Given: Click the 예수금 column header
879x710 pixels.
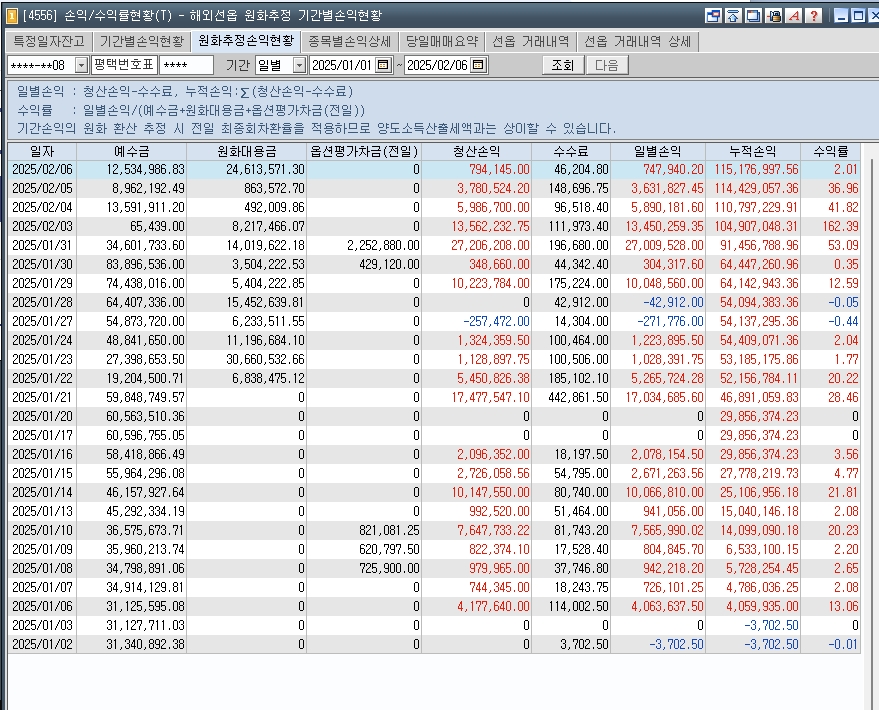Looking at the screenshot, I should pyautogui.click(x=131, y=151).
